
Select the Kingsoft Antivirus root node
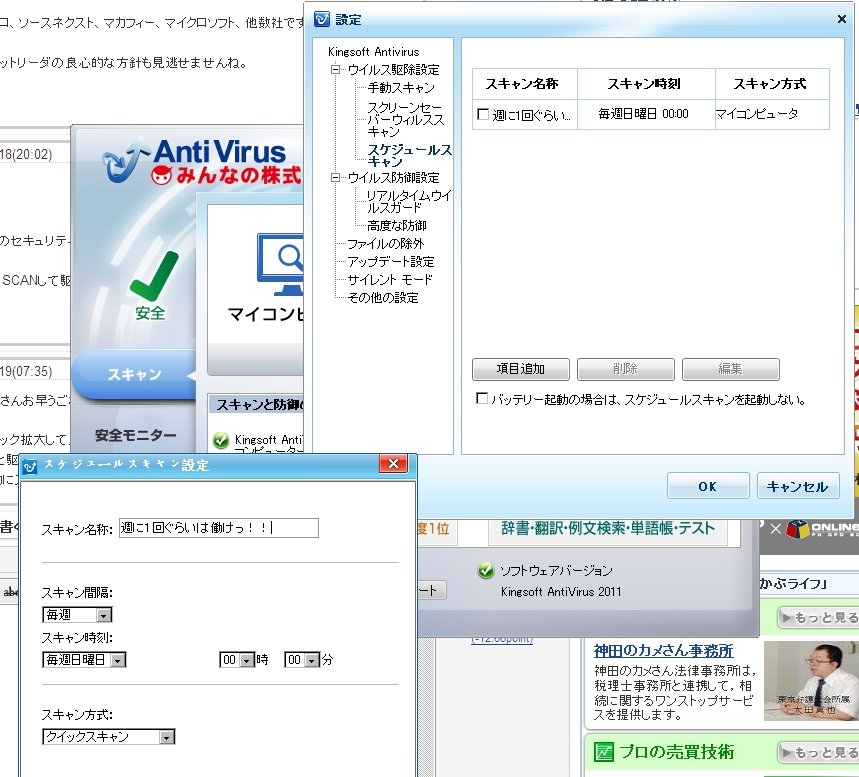tap(374, 52)
